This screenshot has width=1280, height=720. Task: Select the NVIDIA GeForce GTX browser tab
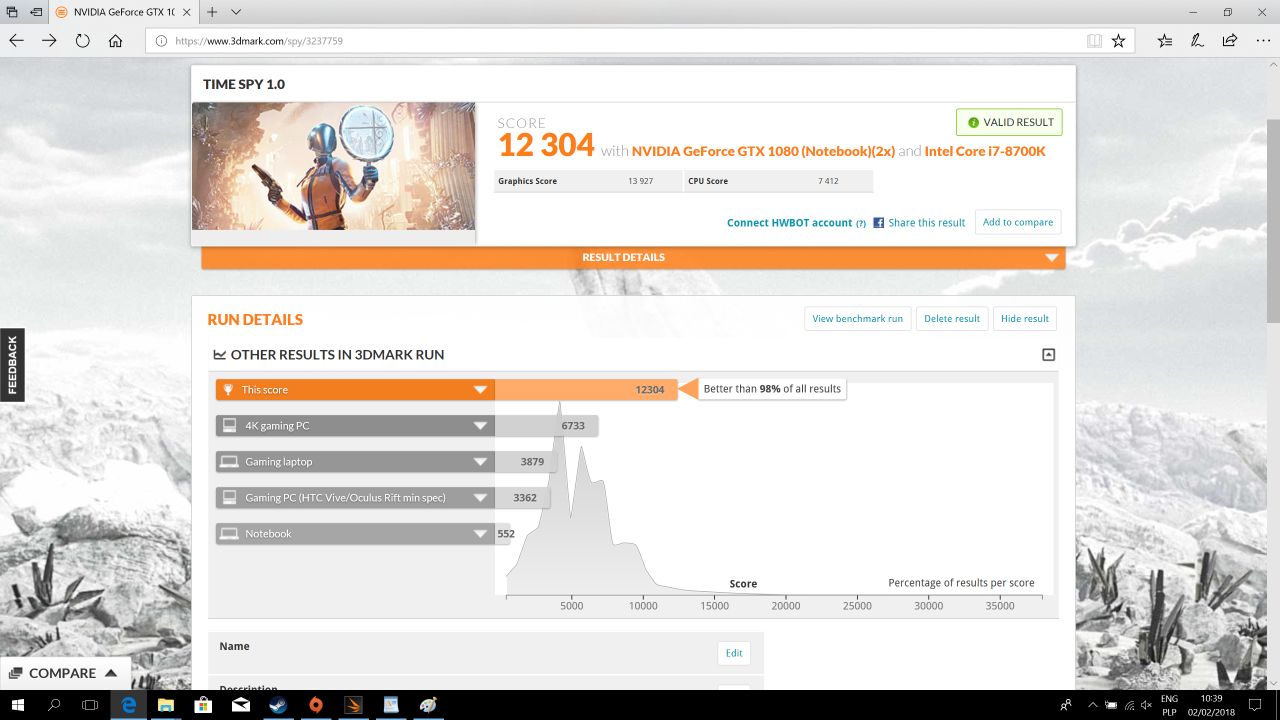click(x=123, y=12)
